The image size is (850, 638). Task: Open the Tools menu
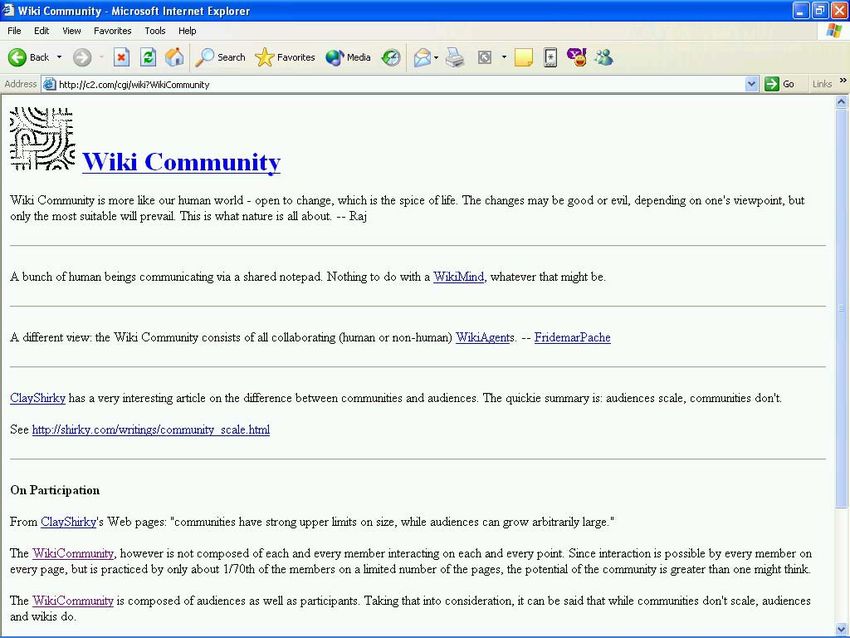point(154,31)
